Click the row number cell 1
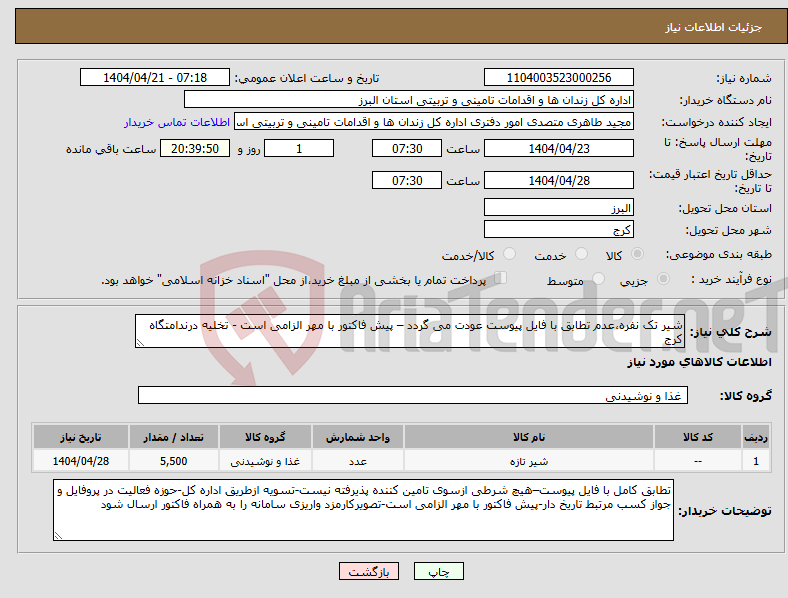The width and height of the screenshot is (788, 598). point(756,461)
